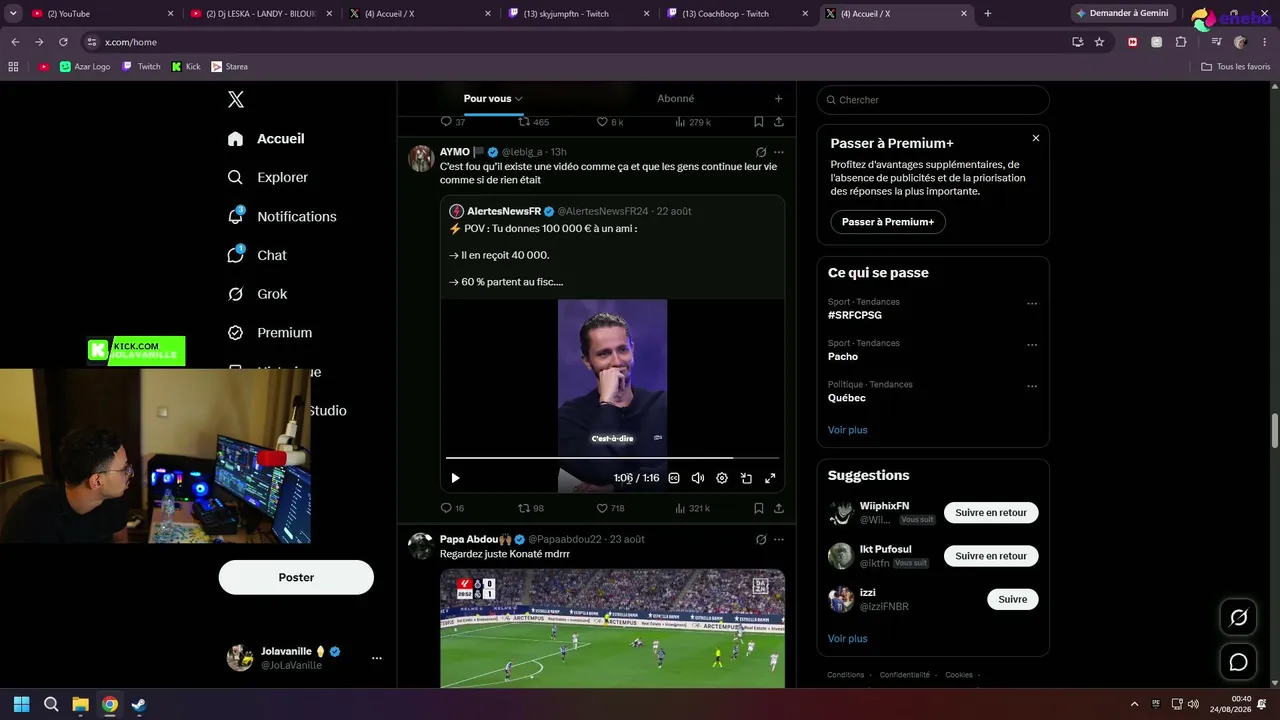Open Grok actions on Papa Abdou post

761,540
